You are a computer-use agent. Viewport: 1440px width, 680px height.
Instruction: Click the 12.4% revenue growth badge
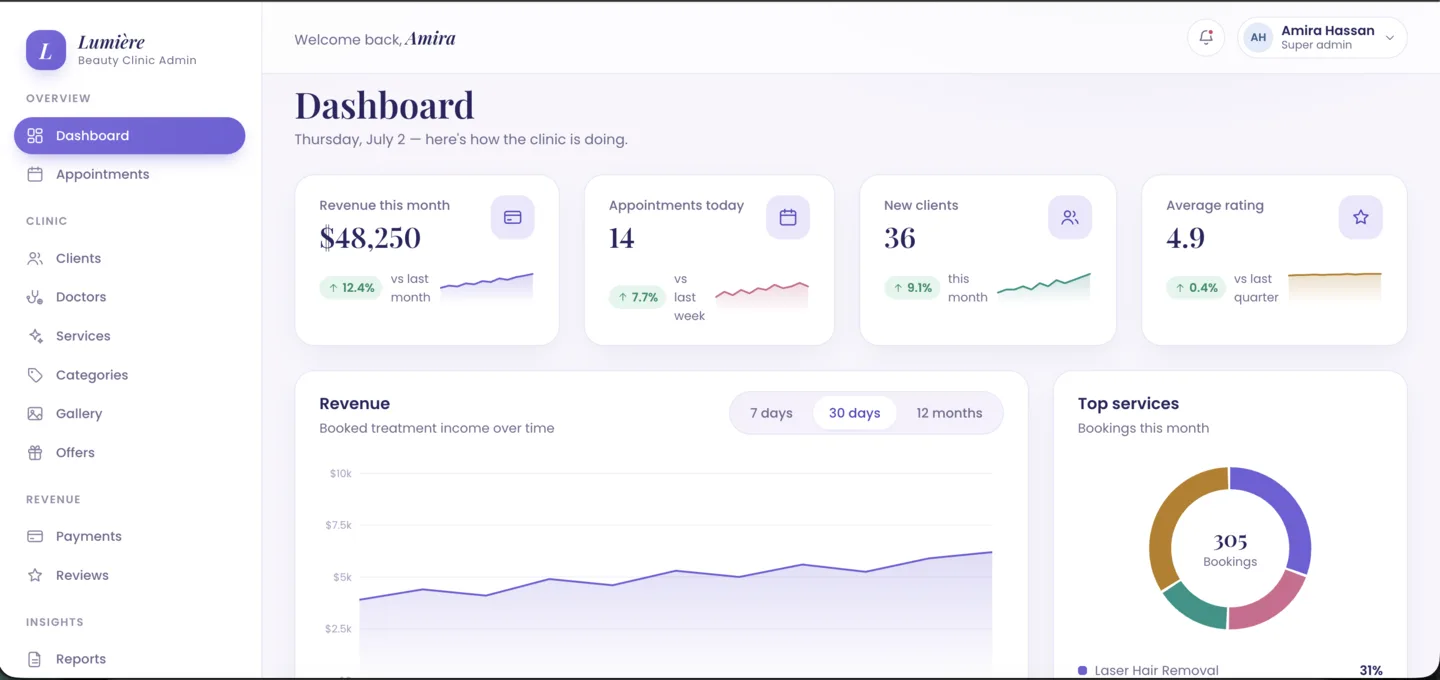[350, 288]
